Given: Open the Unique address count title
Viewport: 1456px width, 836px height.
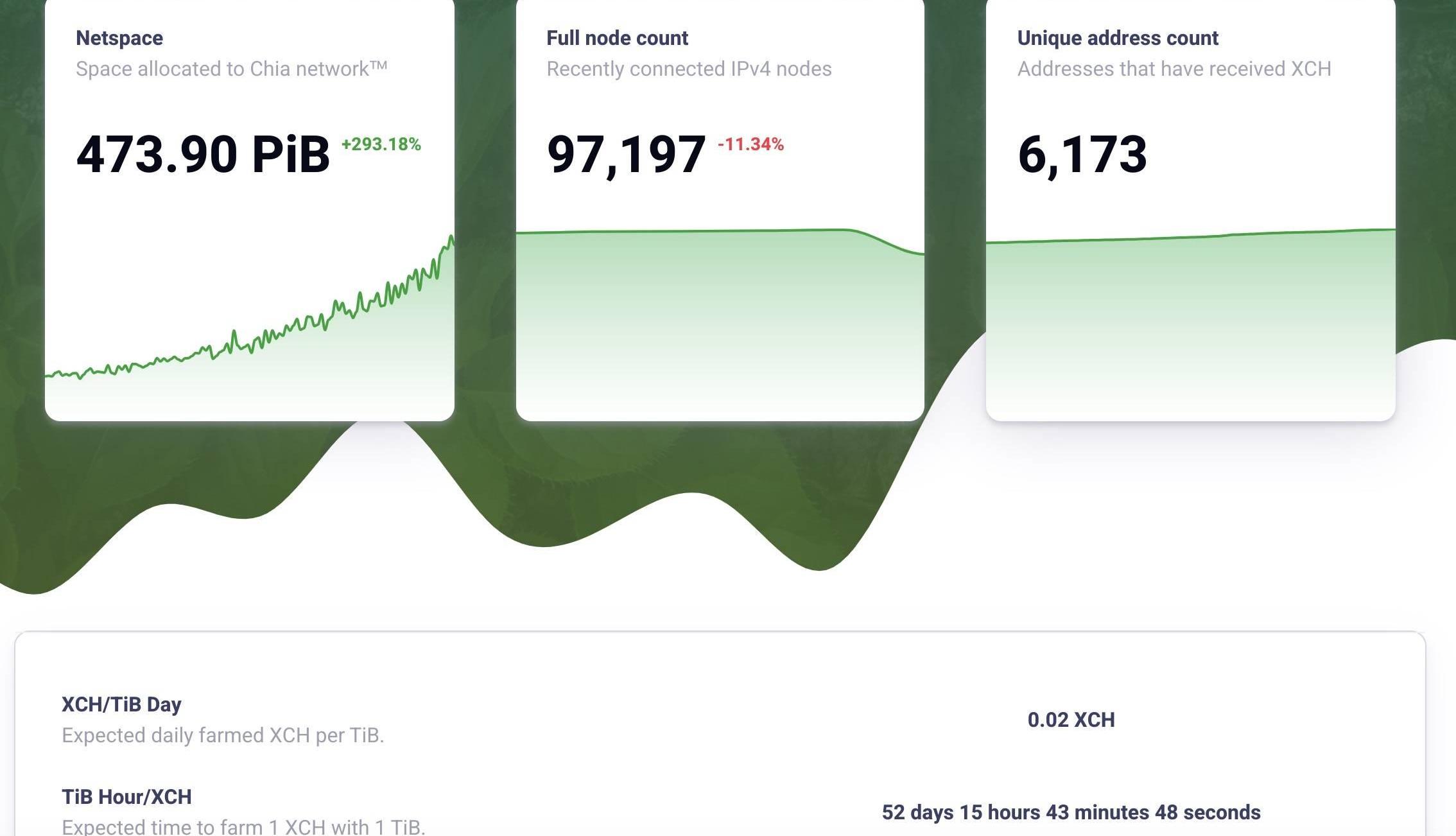Looking at the screenshot, I should (1118, 38).
